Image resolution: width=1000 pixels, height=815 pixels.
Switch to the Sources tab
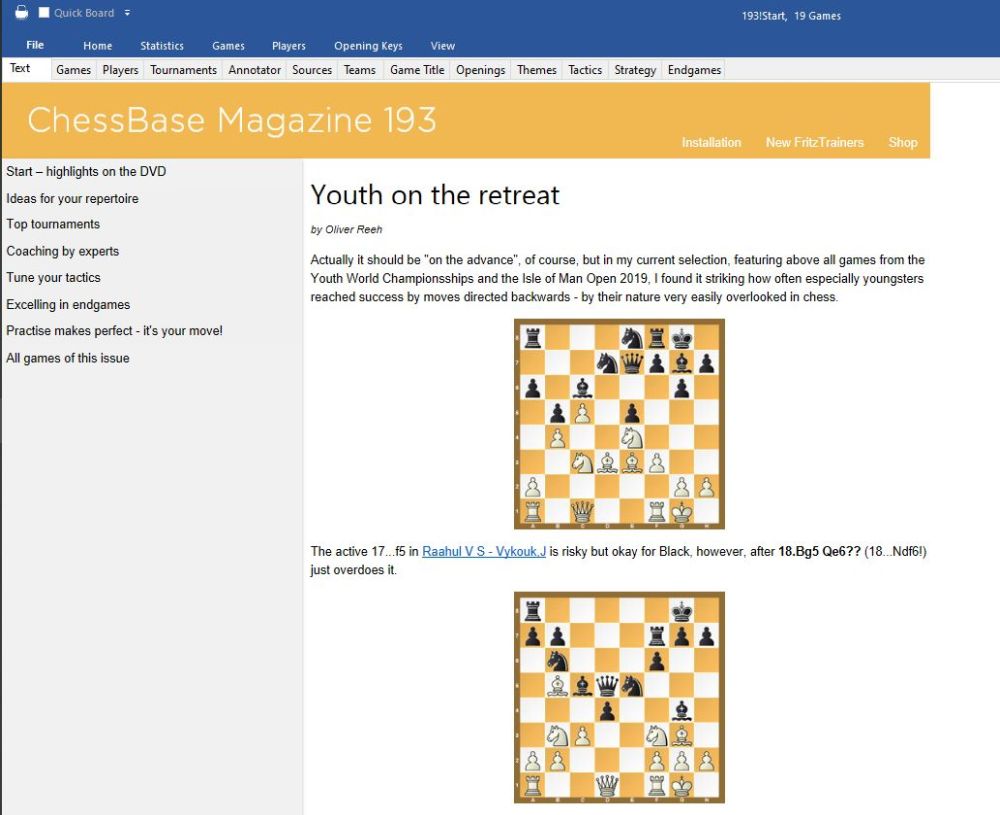[312, 70]
